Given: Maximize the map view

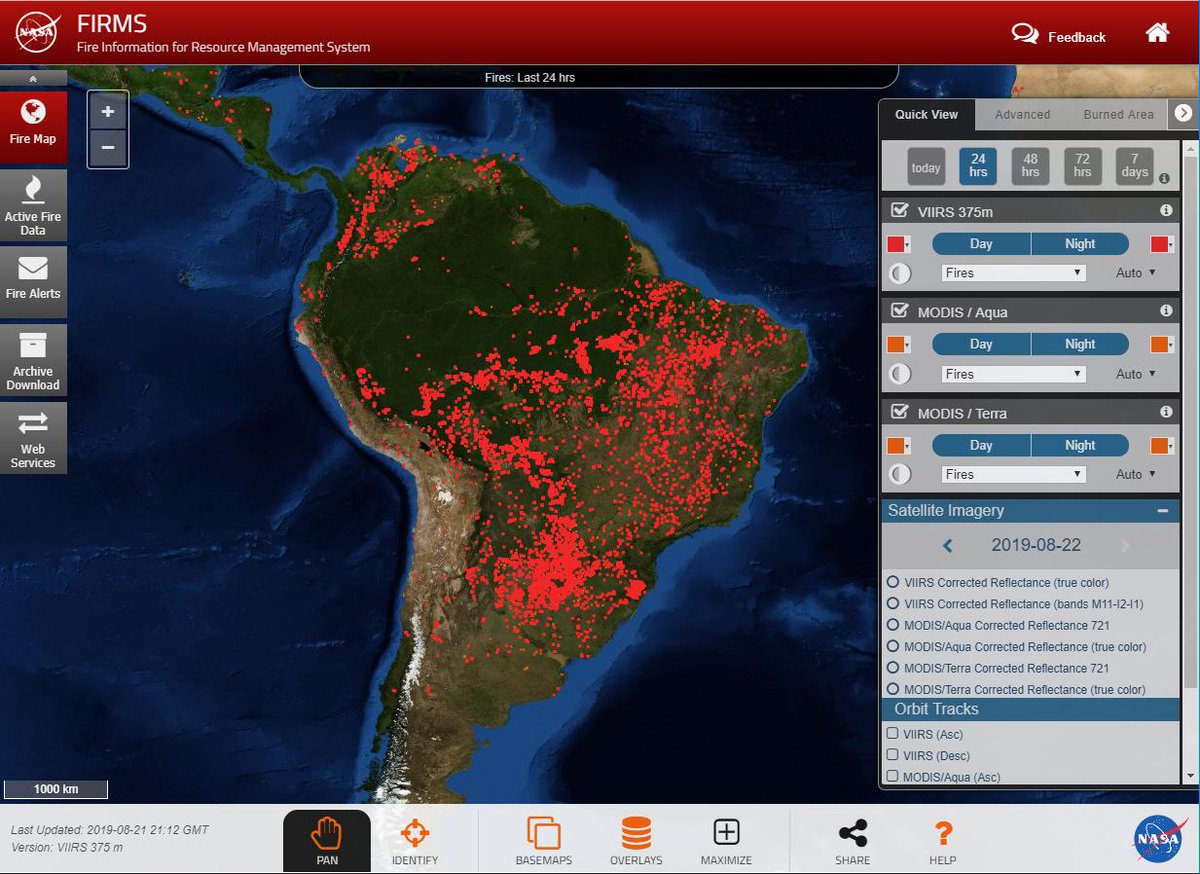Looking at the screenshot, I should coord(726,840).
